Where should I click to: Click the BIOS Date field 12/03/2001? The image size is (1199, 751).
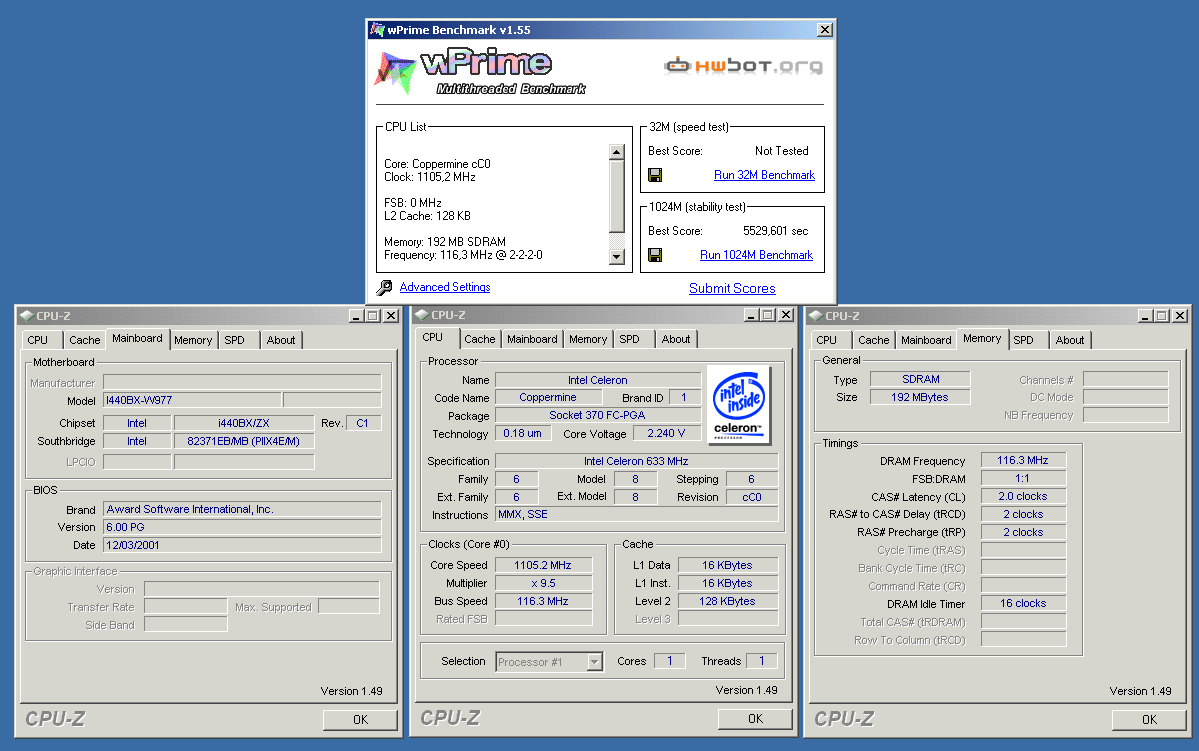click(x=242, y=545)
